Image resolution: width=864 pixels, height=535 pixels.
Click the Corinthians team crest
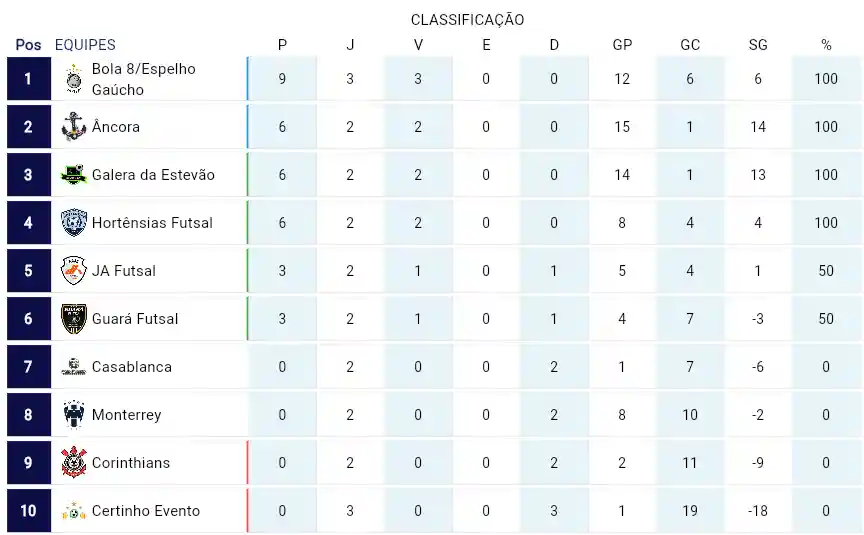[73, 462]
